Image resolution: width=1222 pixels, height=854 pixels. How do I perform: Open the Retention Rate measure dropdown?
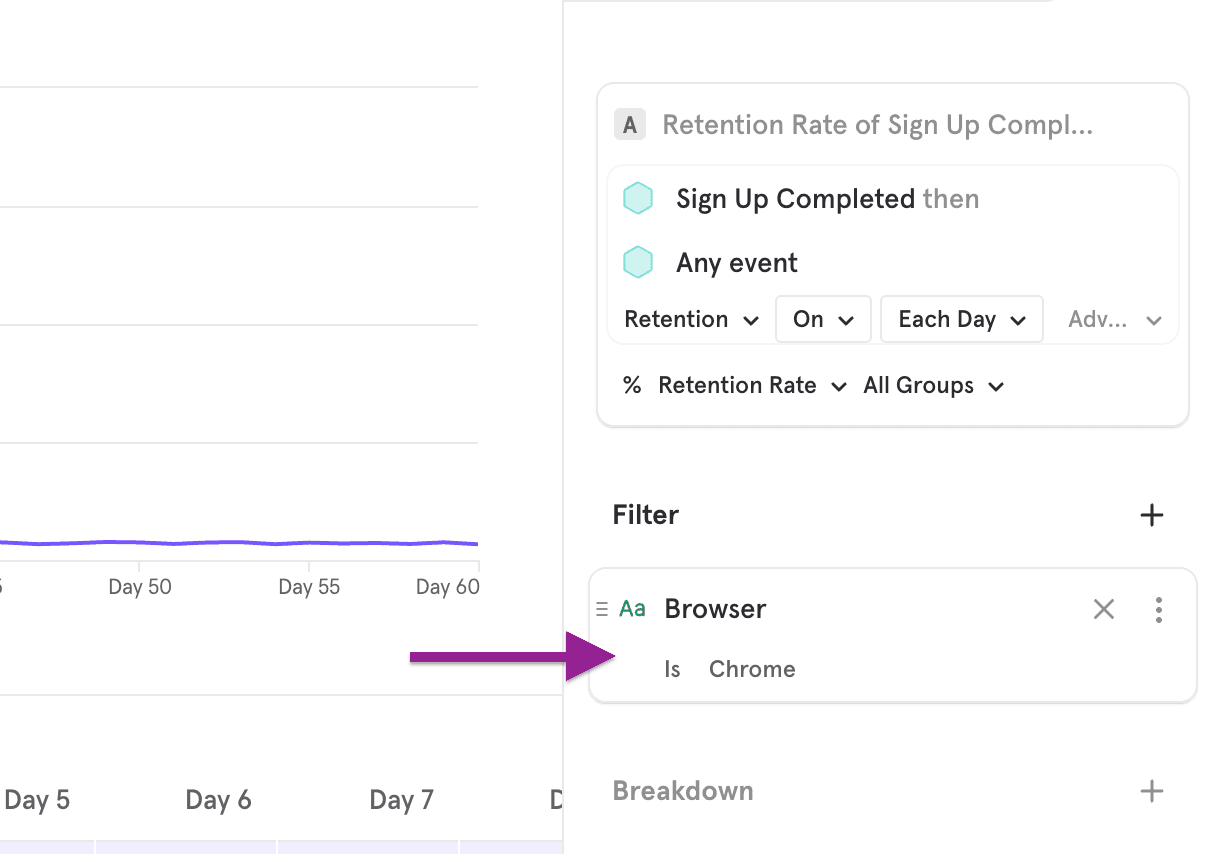pos(751,386)
